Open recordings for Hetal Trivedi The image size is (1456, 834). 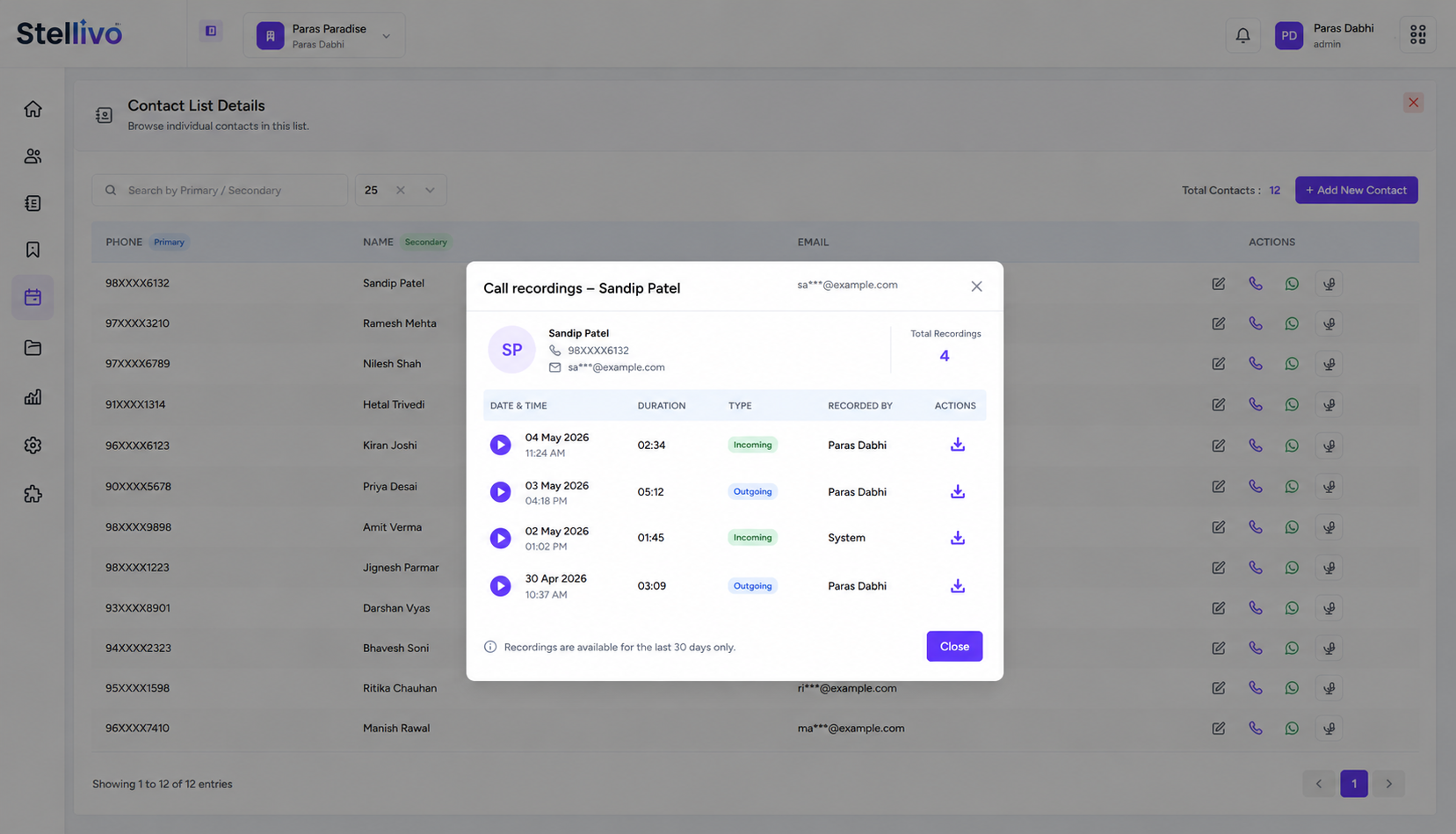click(x=1329, y=405)
